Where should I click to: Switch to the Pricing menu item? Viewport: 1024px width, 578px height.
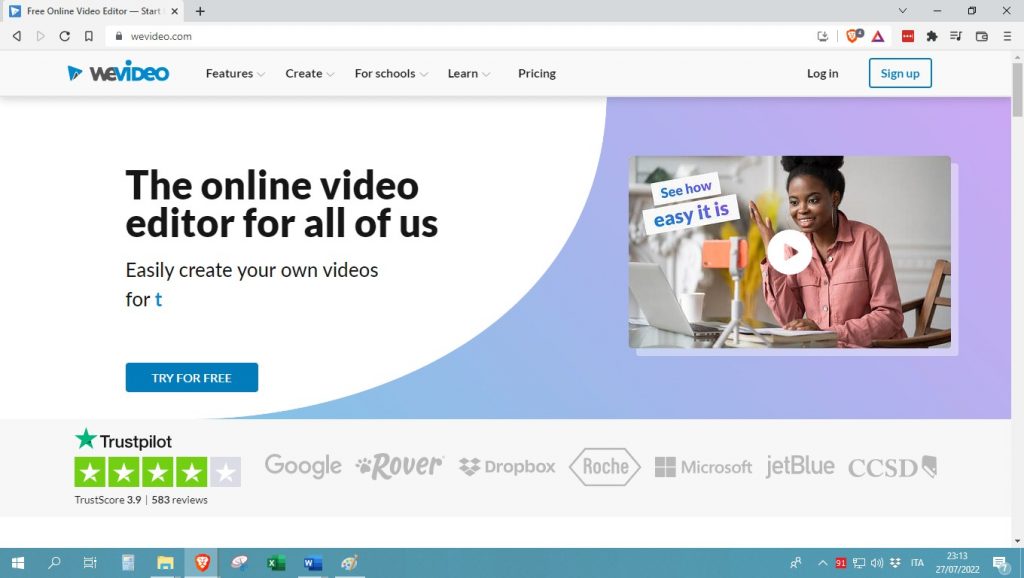click(x=537, y=73)
